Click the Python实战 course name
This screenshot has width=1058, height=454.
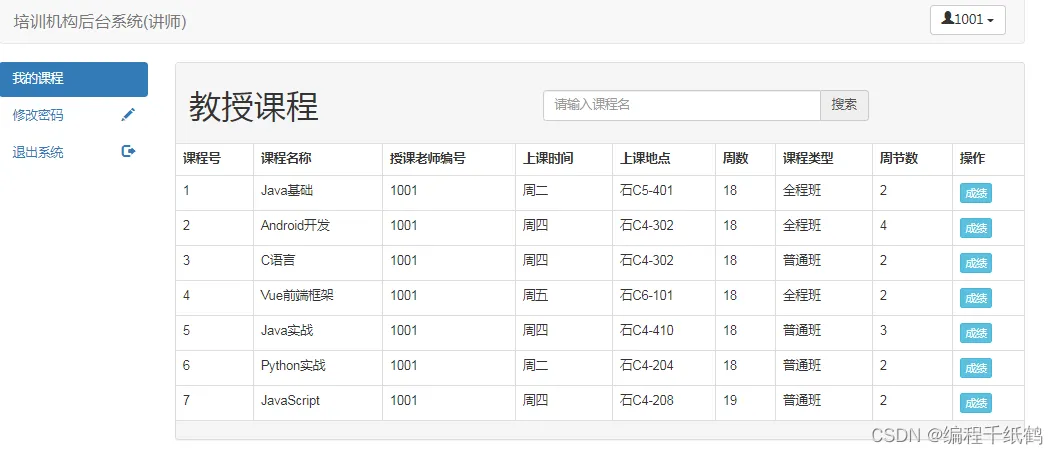[x=294, y=366]
